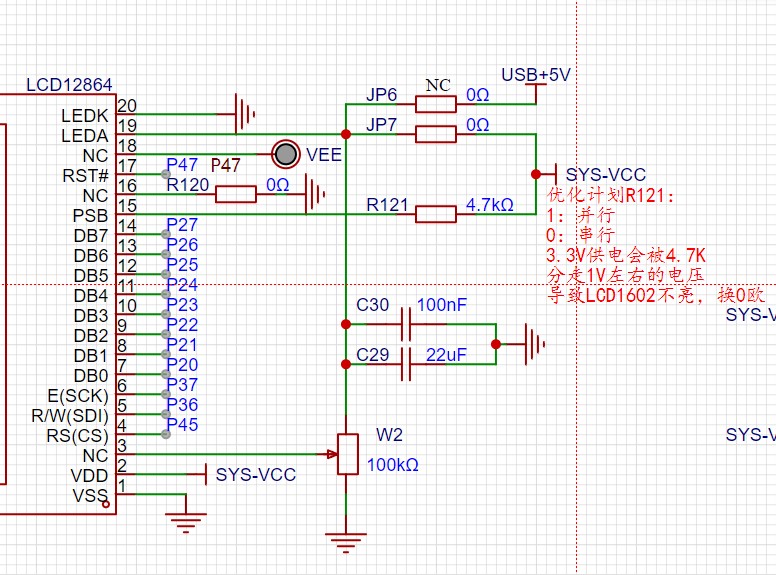The height and width of the screenshot is (575, 776).
Task: Select the red annotation line mentioning R121
Action: click(x=611, y=195)
